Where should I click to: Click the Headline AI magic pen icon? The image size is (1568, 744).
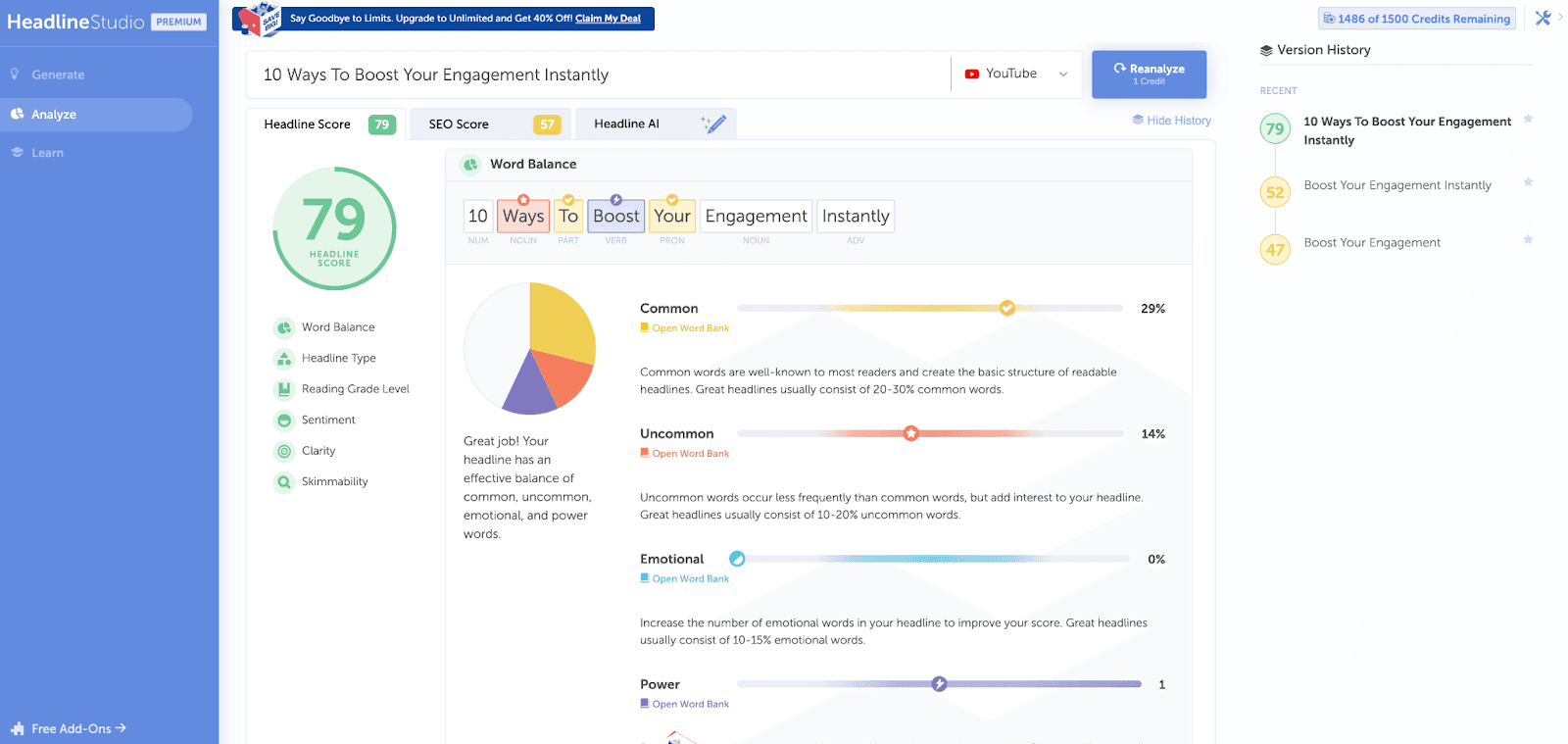click(713, 124)
